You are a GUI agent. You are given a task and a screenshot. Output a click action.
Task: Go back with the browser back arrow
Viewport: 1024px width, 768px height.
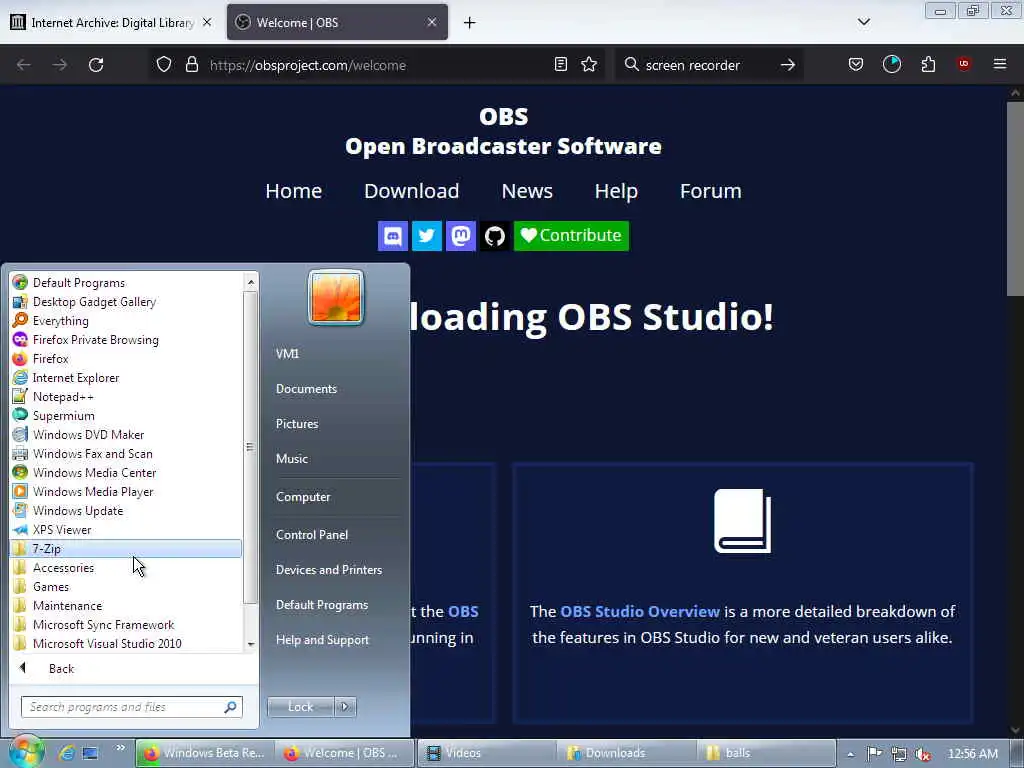point(24,65)
